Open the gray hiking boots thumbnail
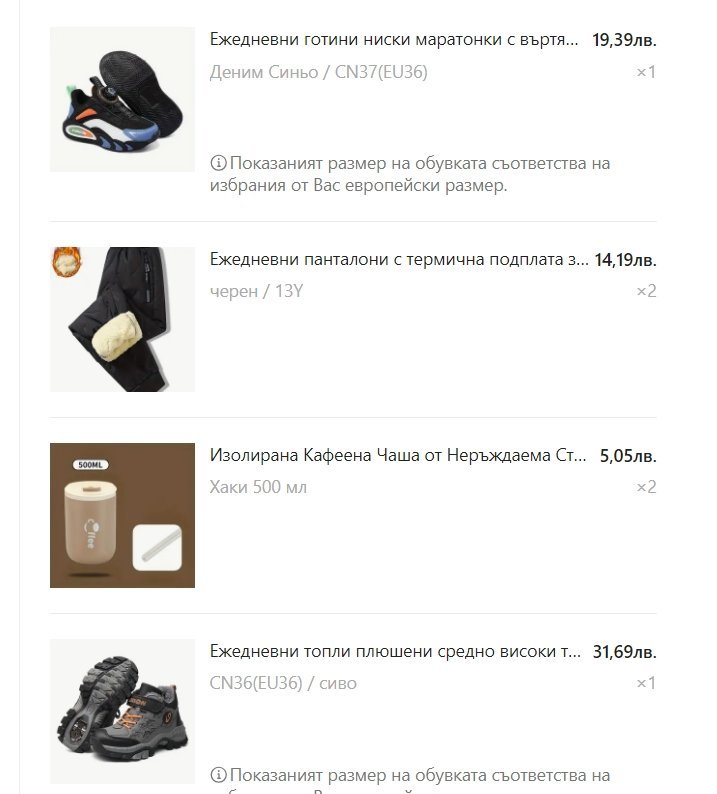 122,711
